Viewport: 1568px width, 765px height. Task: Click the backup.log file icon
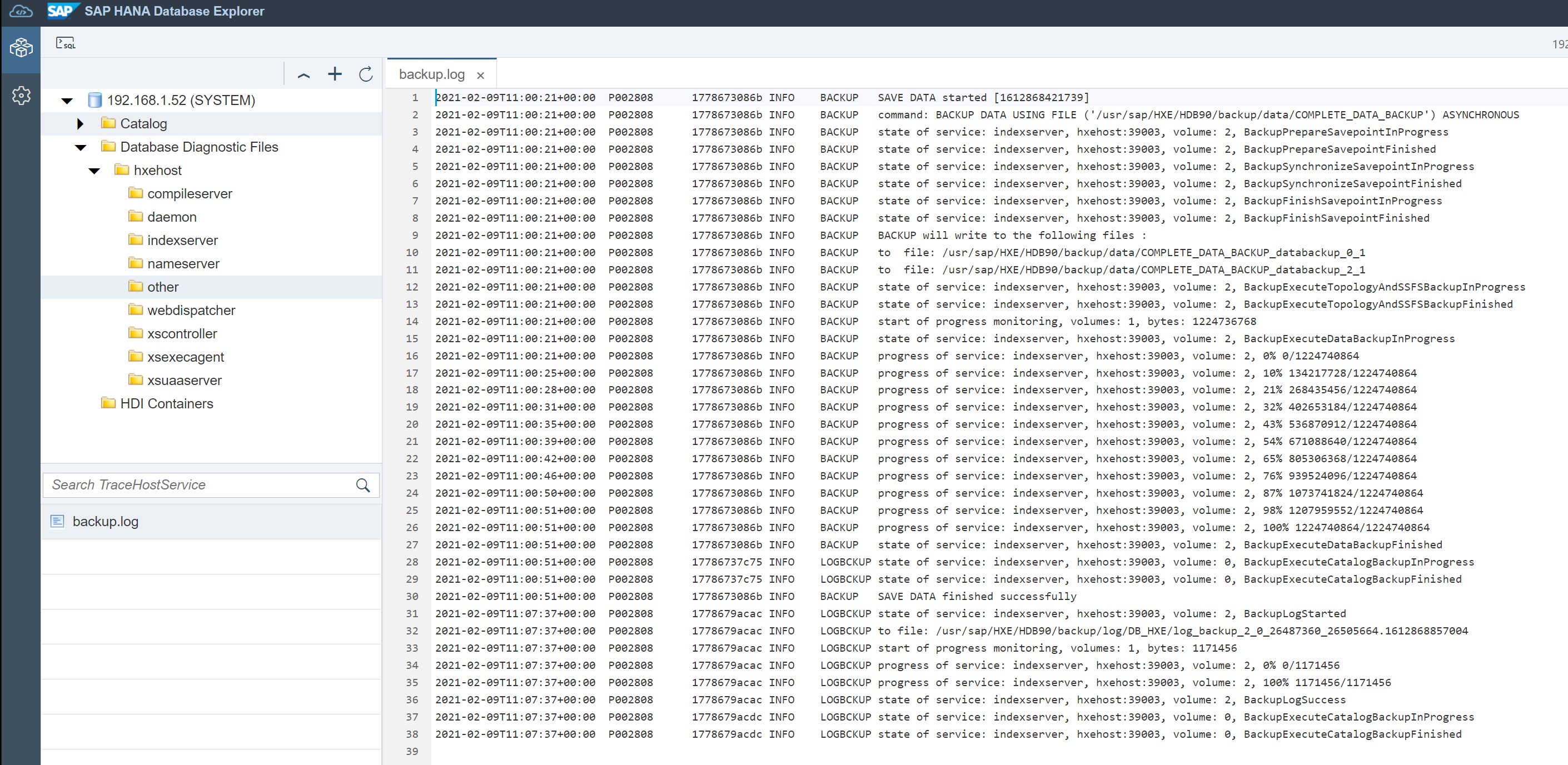pyautogui.click(x=57, y=522)
